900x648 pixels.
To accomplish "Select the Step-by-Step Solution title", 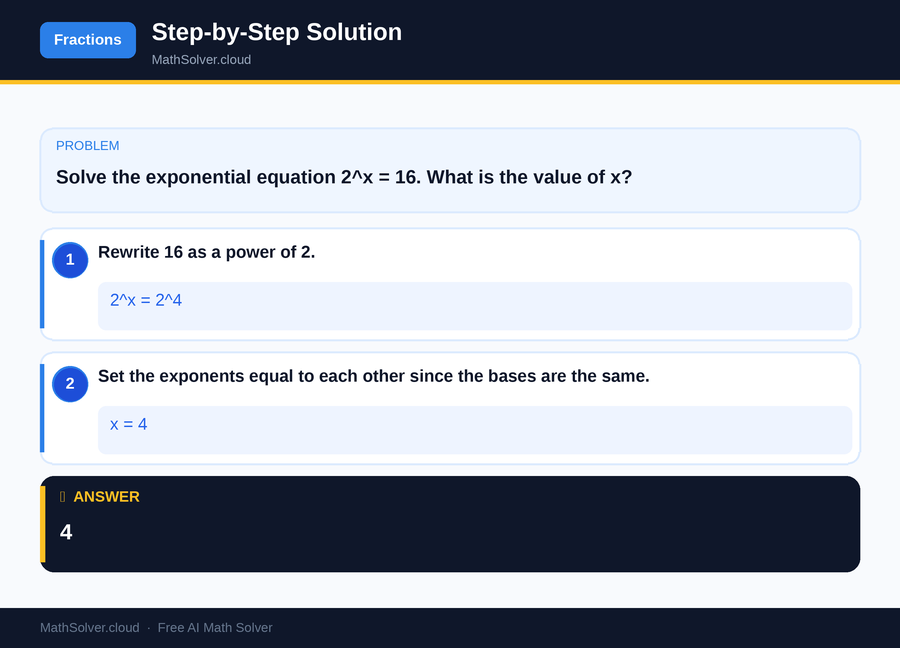I will [277, 32].
